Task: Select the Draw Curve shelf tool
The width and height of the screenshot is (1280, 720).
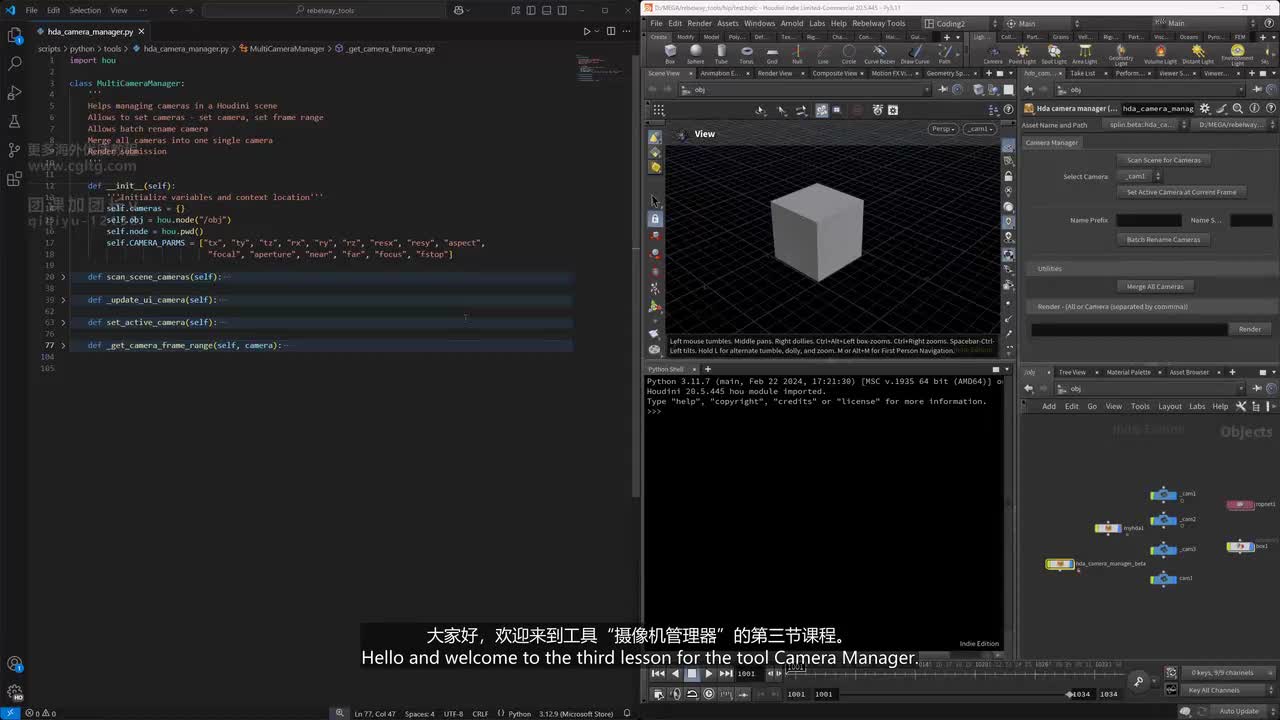Action: point(915,54)
